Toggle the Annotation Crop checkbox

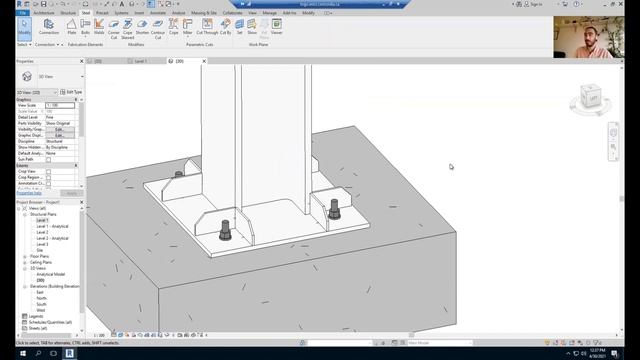[x=48, y=184]
